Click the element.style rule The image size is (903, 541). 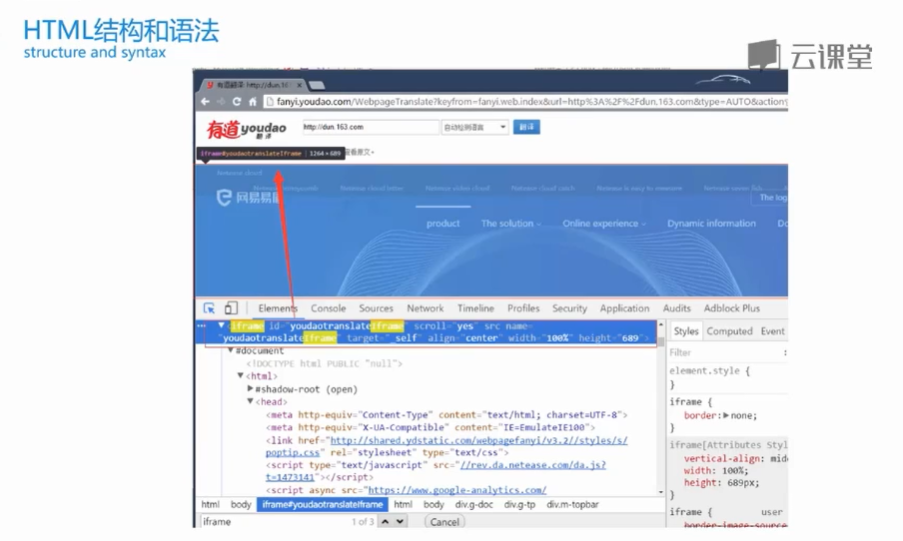tap(710, 371)
